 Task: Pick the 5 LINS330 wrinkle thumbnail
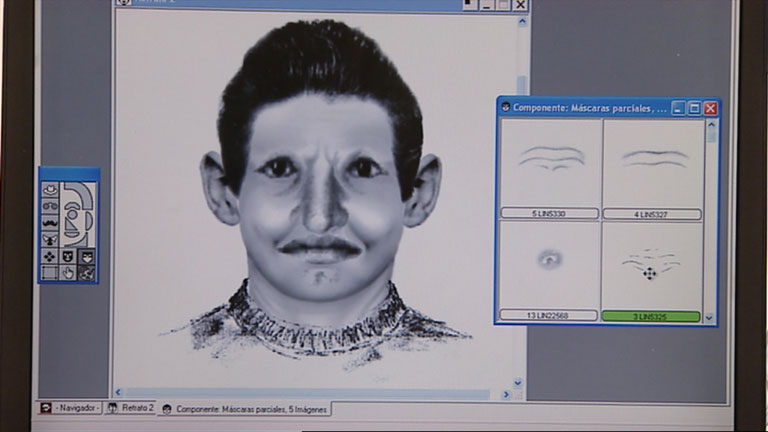pyautogui.click(x=550, y=162)
